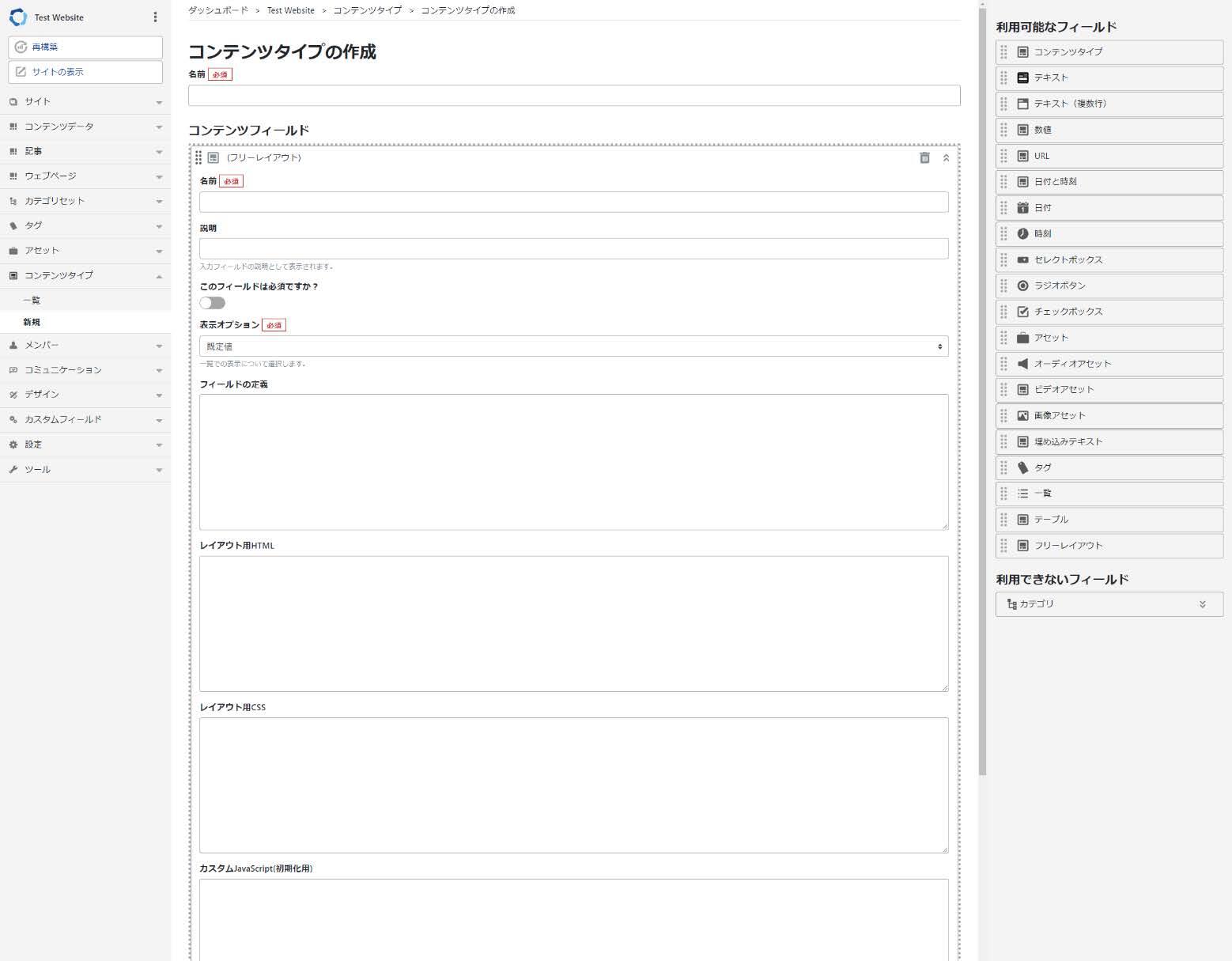Image resolution: width=1232 pixels, height=961 pixels.
Task: Toggle the このフィールドは必須ですか switch
Action: coord(212,303)
